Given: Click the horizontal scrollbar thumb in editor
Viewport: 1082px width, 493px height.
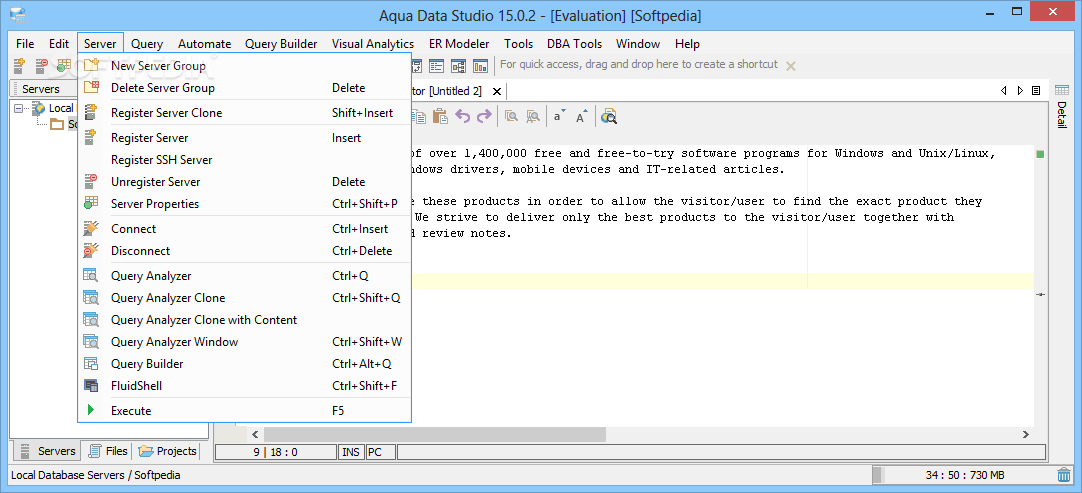Looking at the screenshot, I should (435, 434).
